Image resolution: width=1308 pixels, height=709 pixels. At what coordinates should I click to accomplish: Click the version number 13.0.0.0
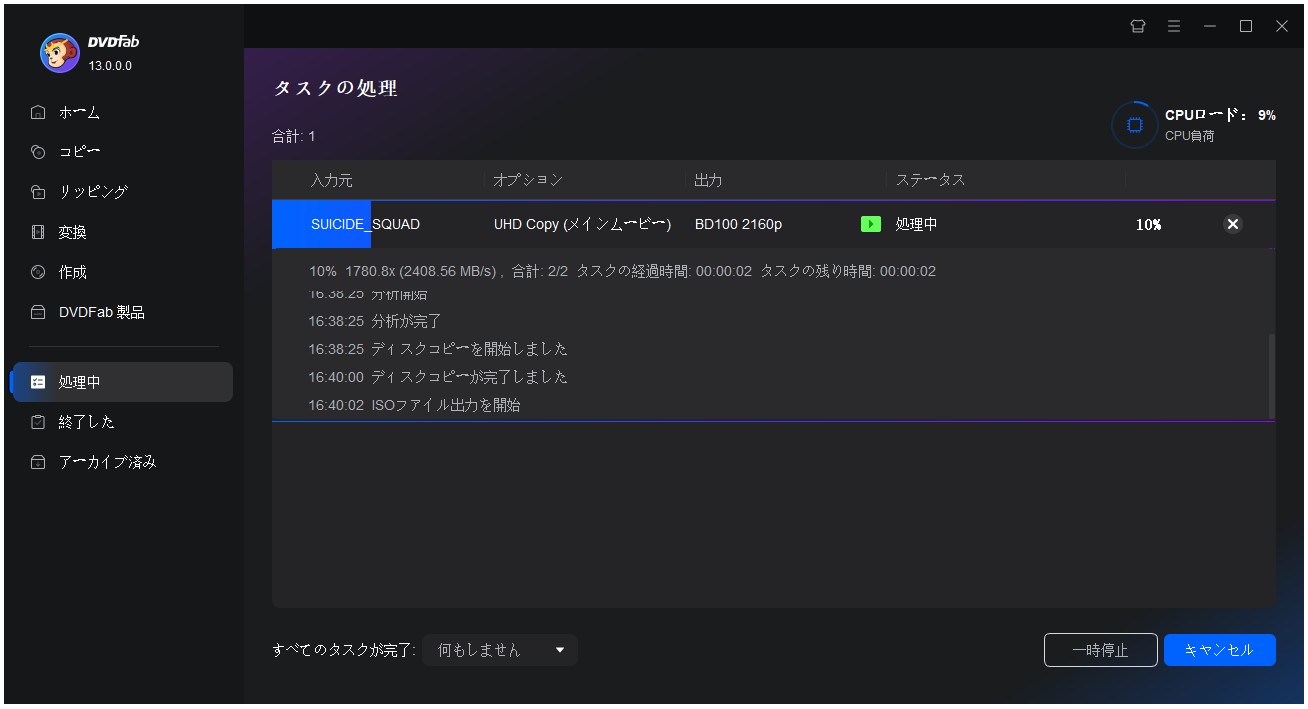coord(110,66)
